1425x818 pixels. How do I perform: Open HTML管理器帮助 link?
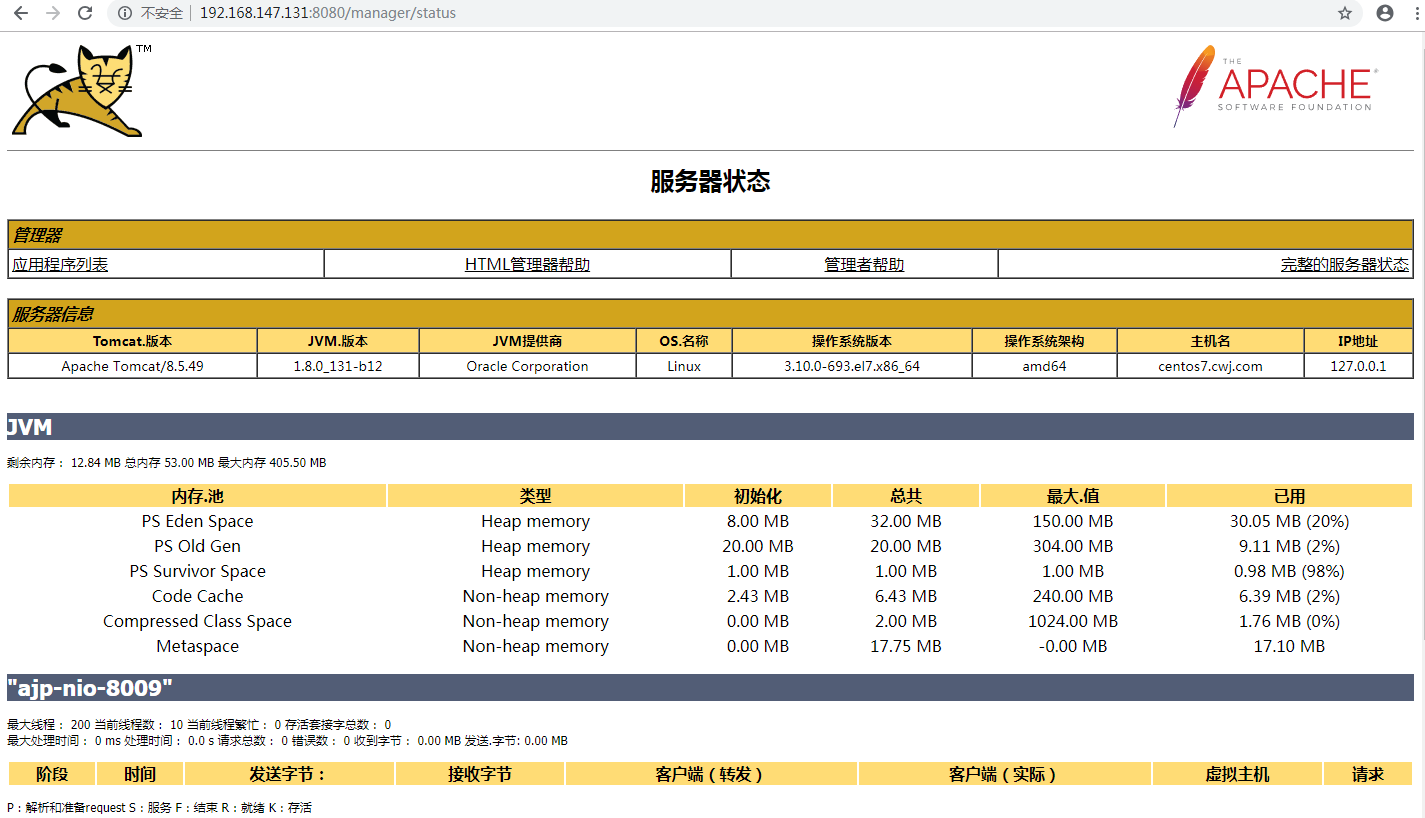tap(527, 265)
